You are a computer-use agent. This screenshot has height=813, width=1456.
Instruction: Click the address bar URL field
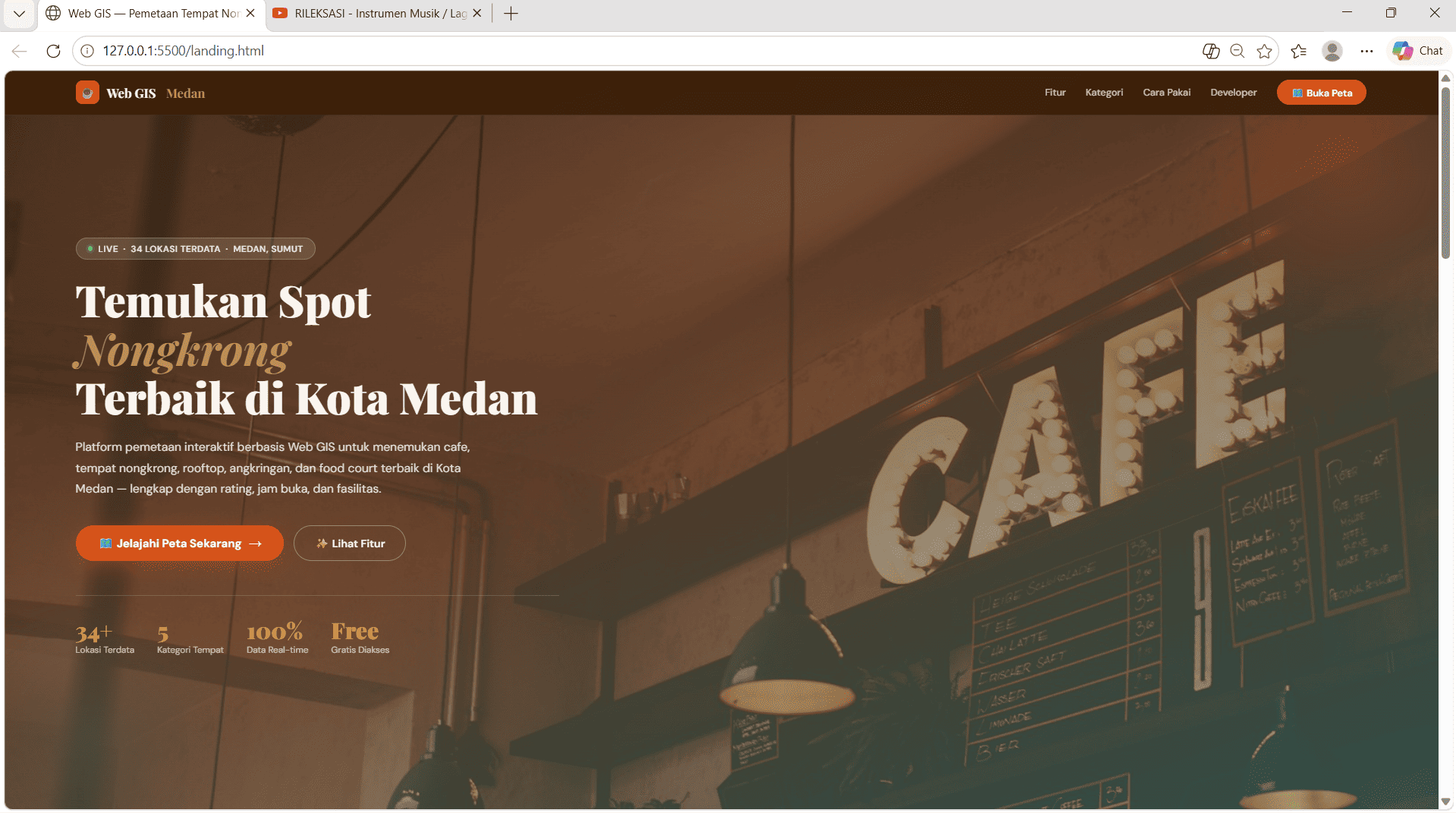637,51
